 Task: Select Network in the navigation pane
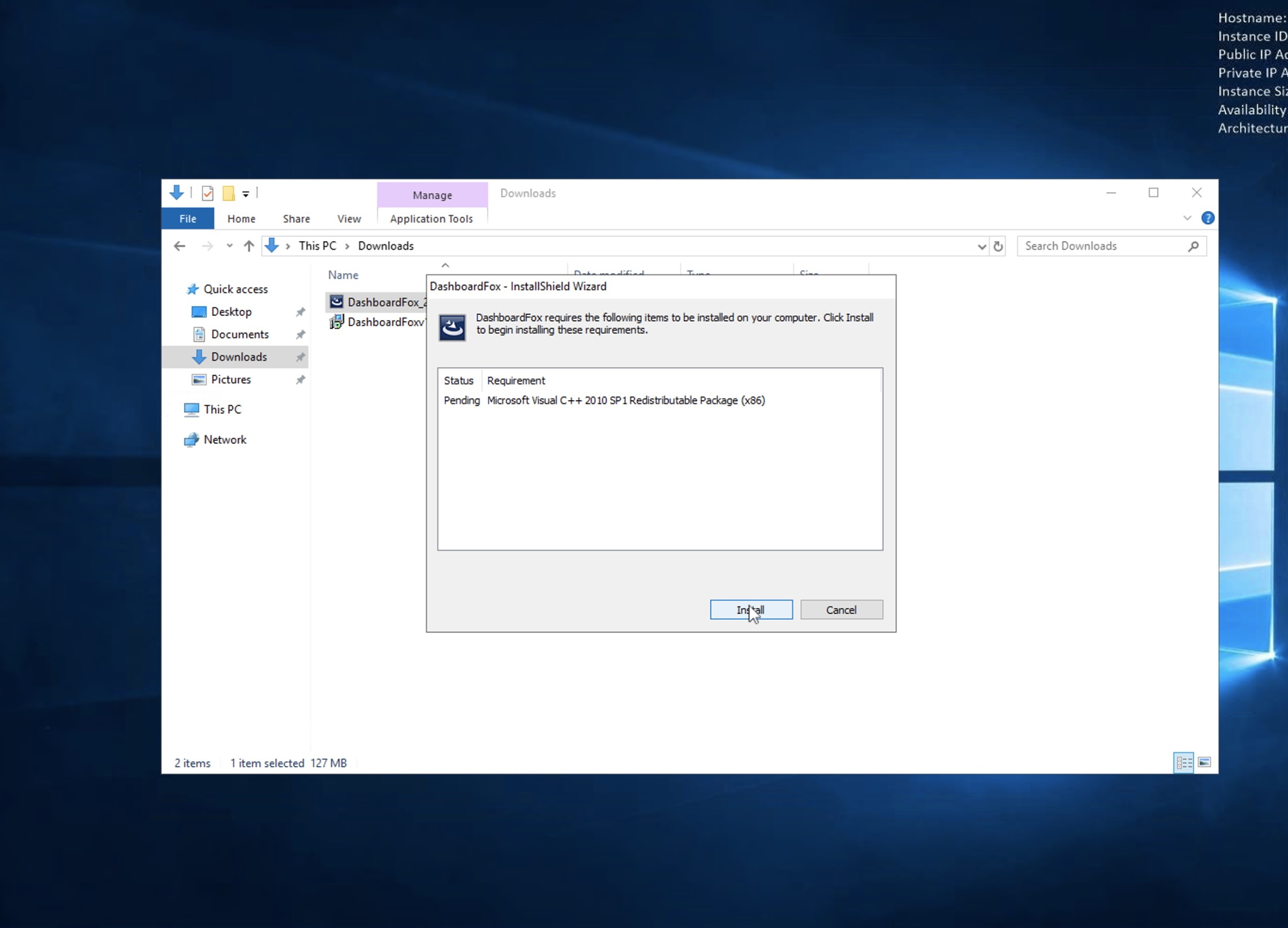[225, 440]
